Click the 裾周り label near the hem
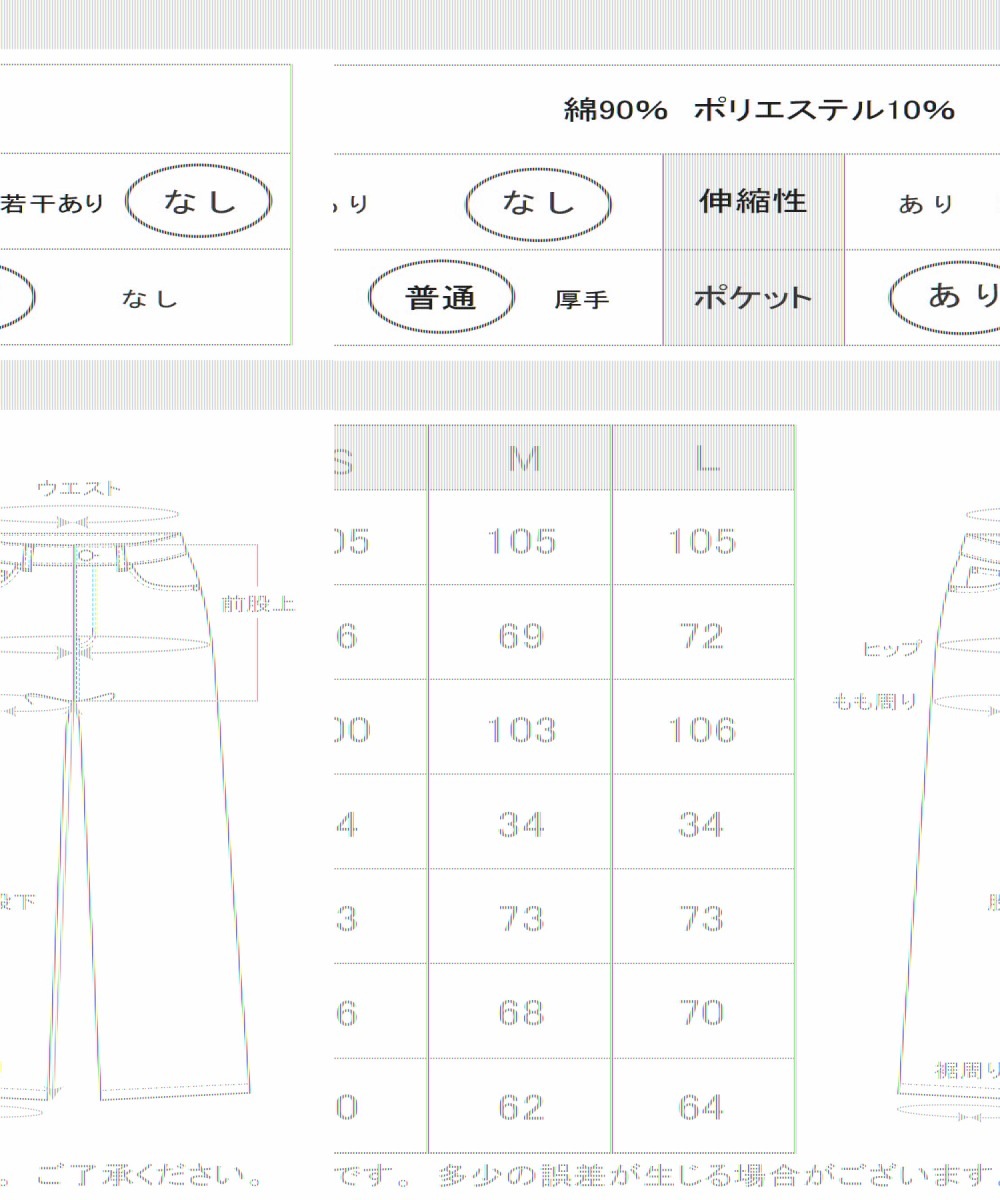1000x1200 pixels. click(x=966, y=1069)
